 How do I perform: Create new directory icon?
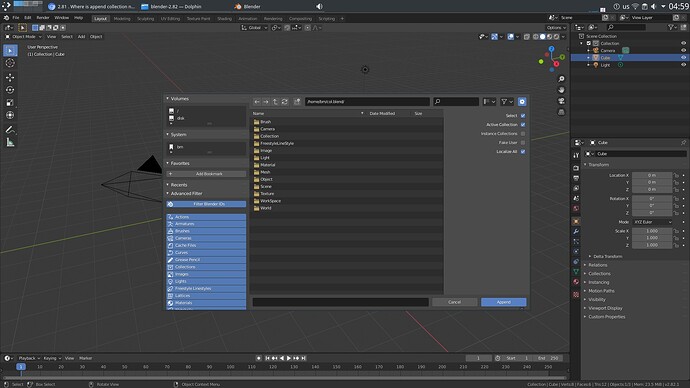(297, 102)
